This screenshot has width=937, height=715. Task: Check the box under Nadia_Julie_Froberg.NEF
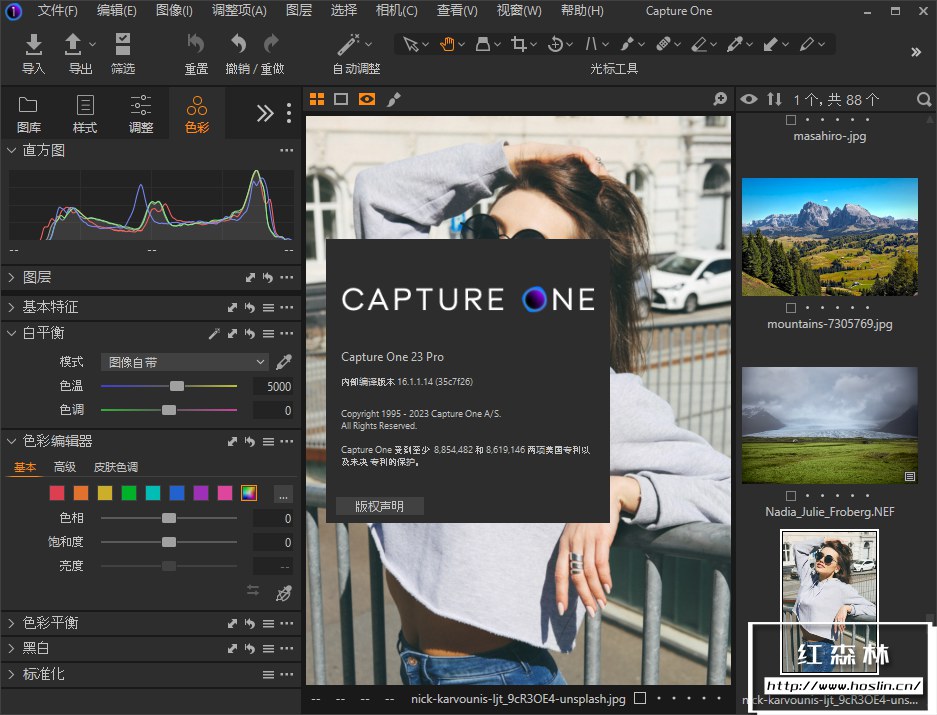pyautogui.click(x=791, y=495)
